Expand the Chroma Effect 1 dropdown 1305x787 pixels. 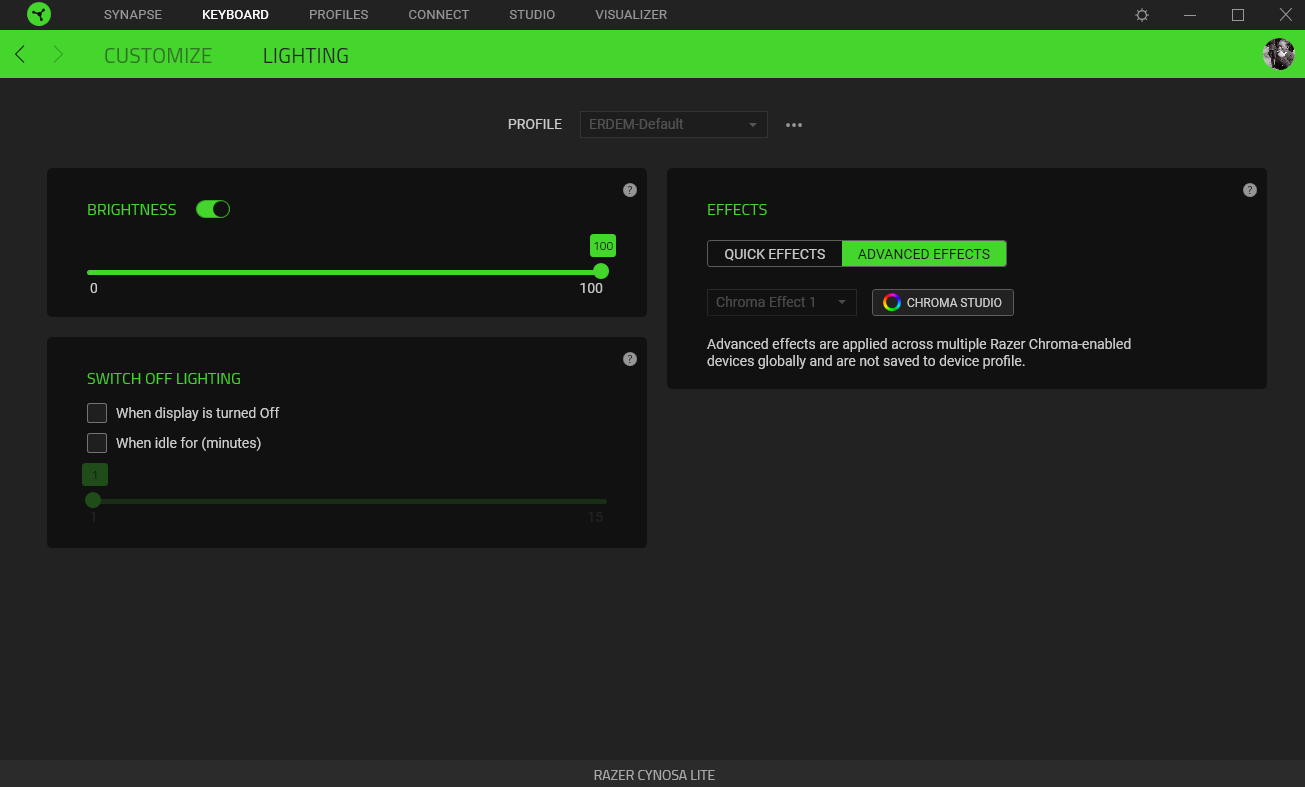tap(782, 302)
